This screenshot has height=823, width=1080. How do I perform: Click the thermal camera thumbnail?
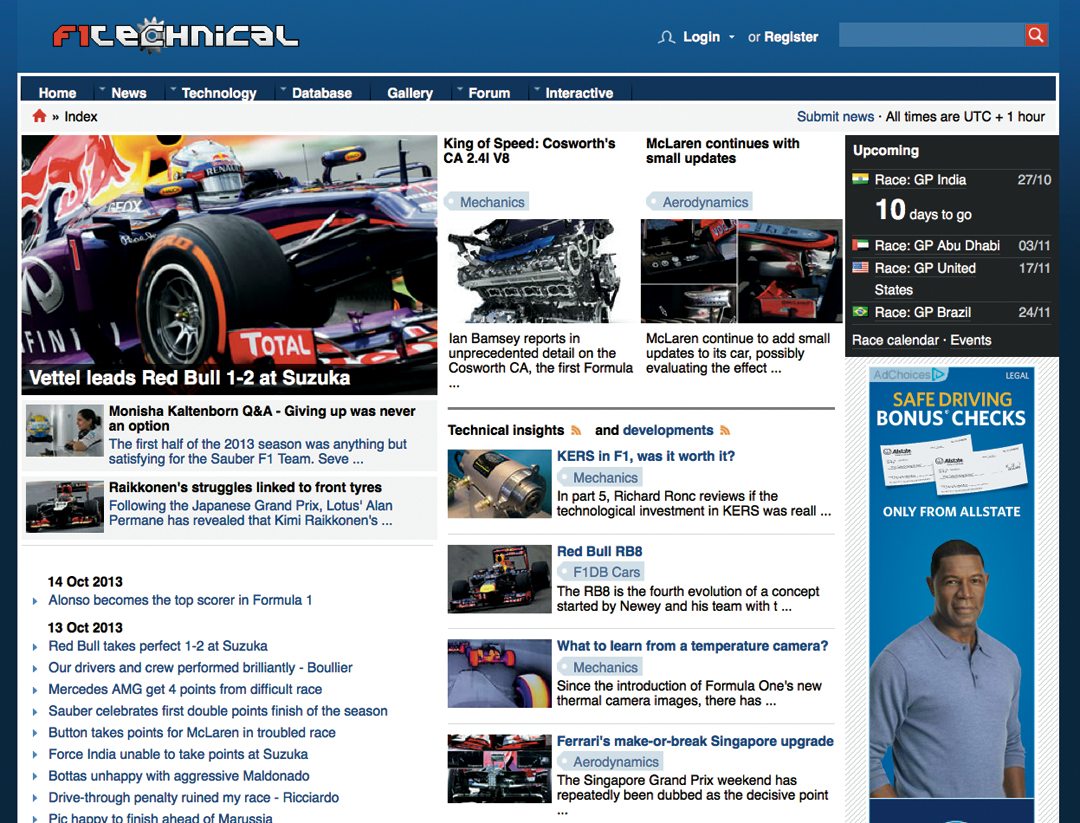(499, 674)
